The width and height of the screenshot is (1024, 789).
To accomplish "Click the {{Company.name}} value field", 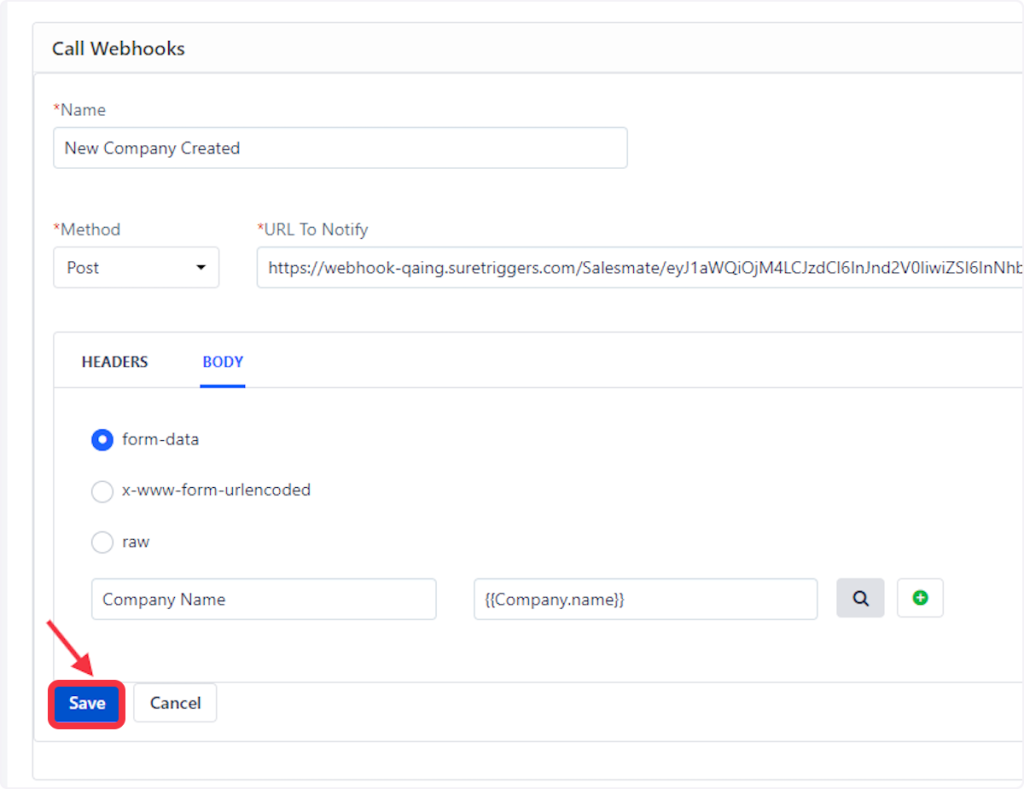I will (645, 599).
